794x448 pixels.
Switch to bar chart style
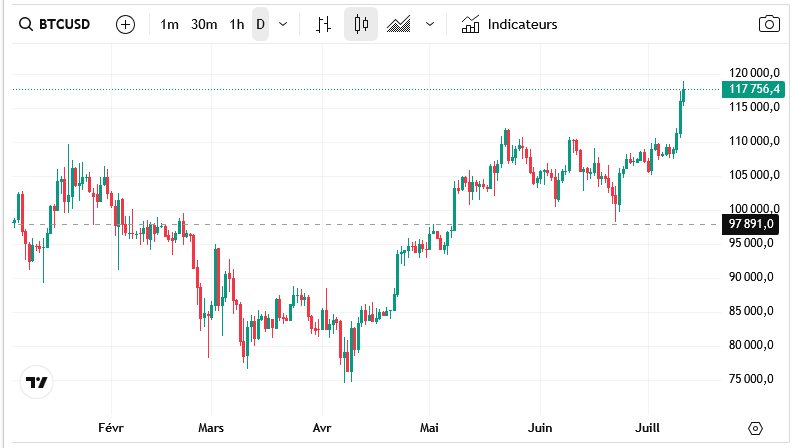coord(322,24)
